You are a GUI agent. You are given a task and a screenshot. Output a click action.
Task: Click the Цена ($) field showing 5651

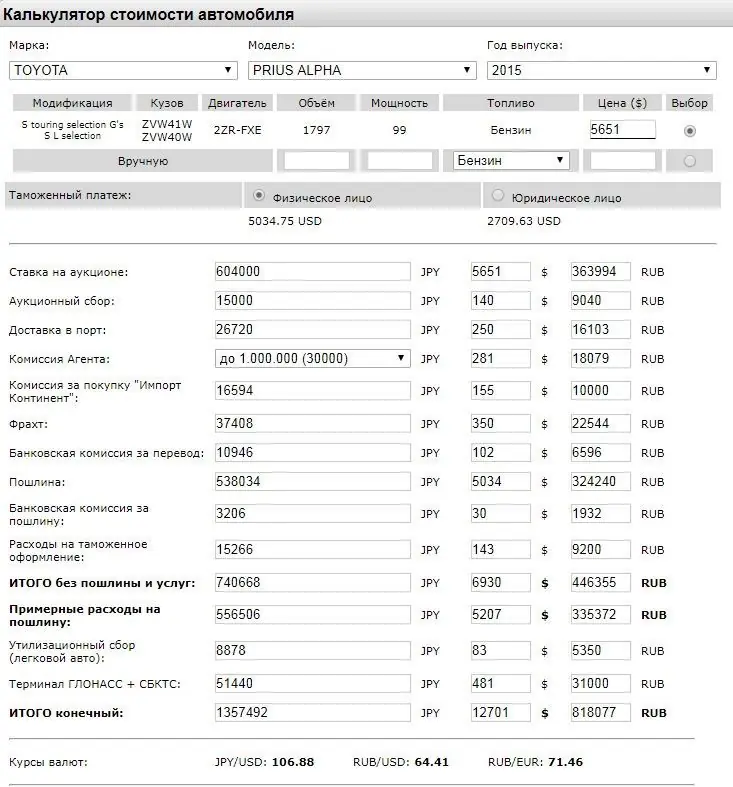click(x=623, y=129)
